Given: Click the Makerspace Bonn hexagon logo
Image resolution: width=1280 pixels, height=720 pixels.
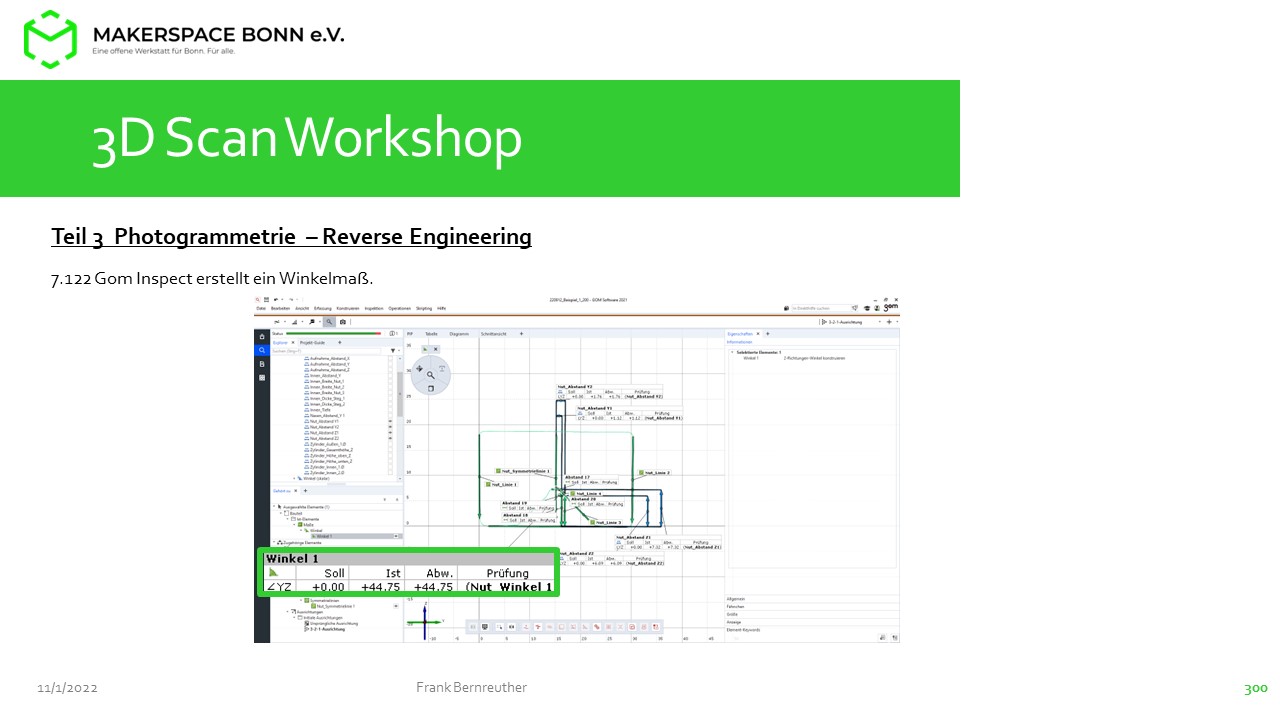Looking at the screenshot, I should (x=50, y=39).
